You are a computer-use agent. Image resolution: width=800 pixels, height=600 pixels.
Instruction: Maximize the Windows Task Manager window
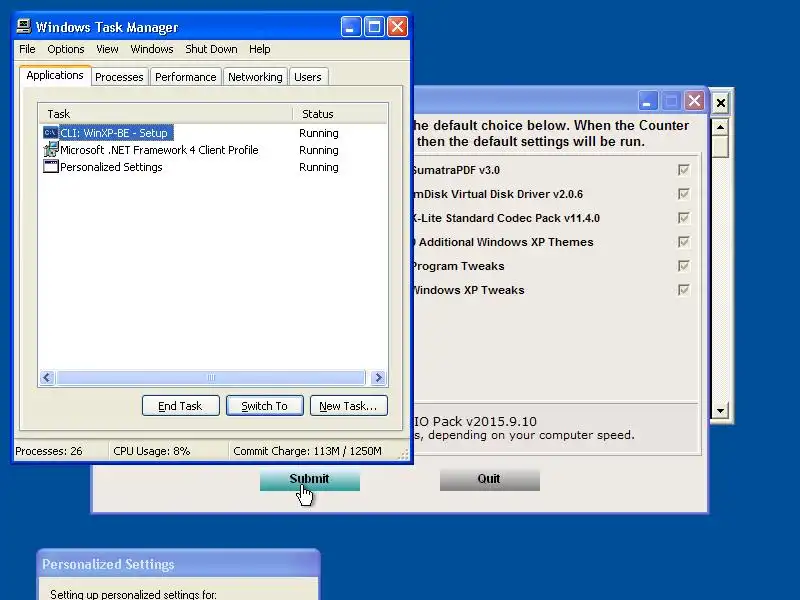(x=374, y=27)
